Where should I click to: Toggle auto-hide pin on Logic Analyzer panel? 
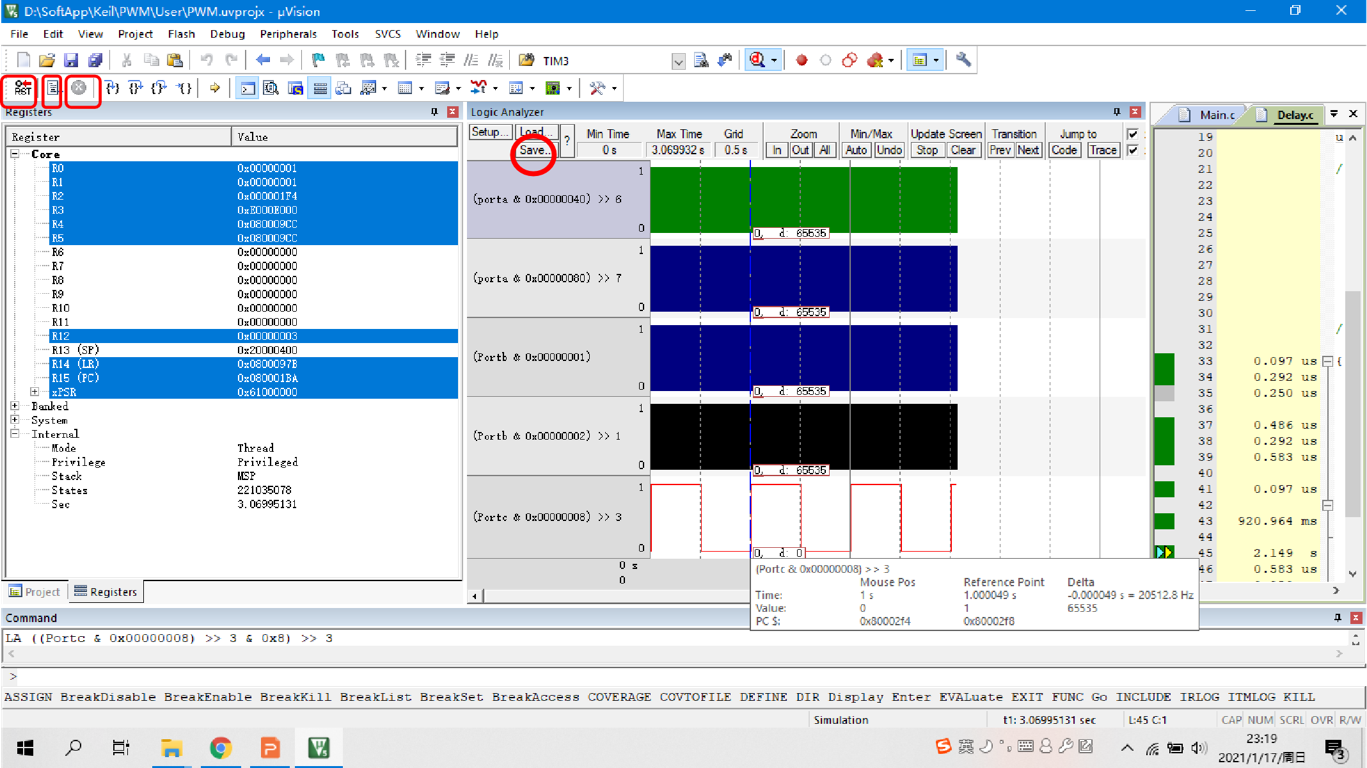click(1117, 111)
